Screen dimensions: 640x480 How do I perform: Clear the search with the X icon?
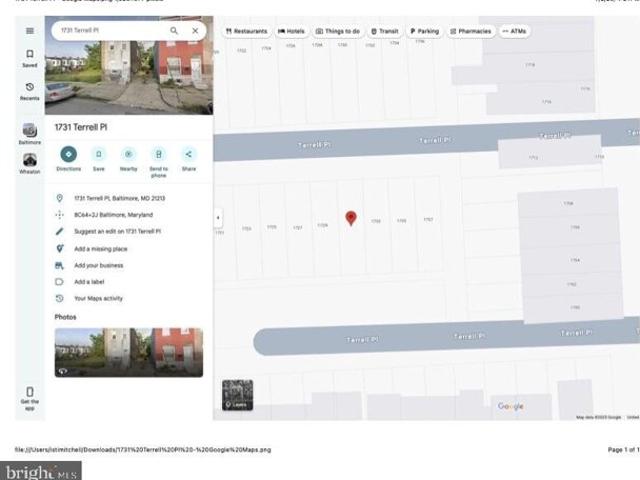pyautogui.click(x=195, y=31)
